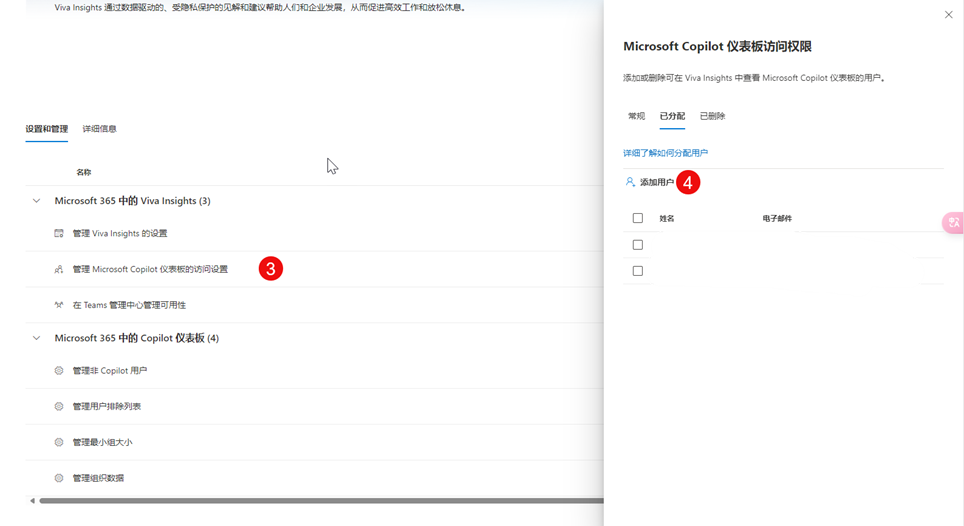The width and height of the screenshot is (964, 526).
Task: Open the 已分配 tab in panel
Action: [x=672, y=116]
